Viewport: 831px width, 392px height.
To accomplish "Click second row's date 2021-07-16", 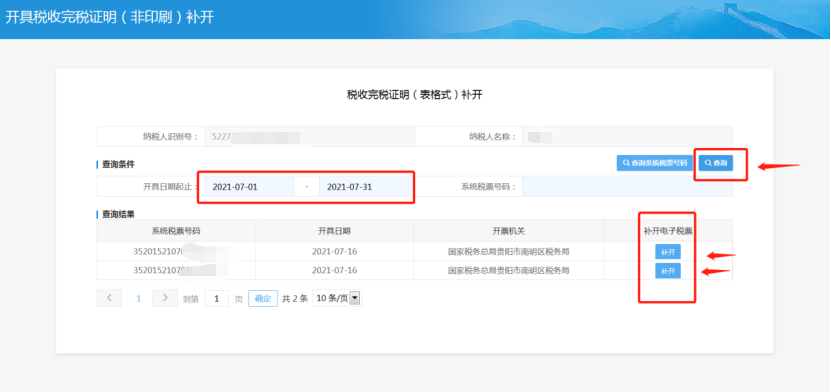I will click(x=334, y=270).
